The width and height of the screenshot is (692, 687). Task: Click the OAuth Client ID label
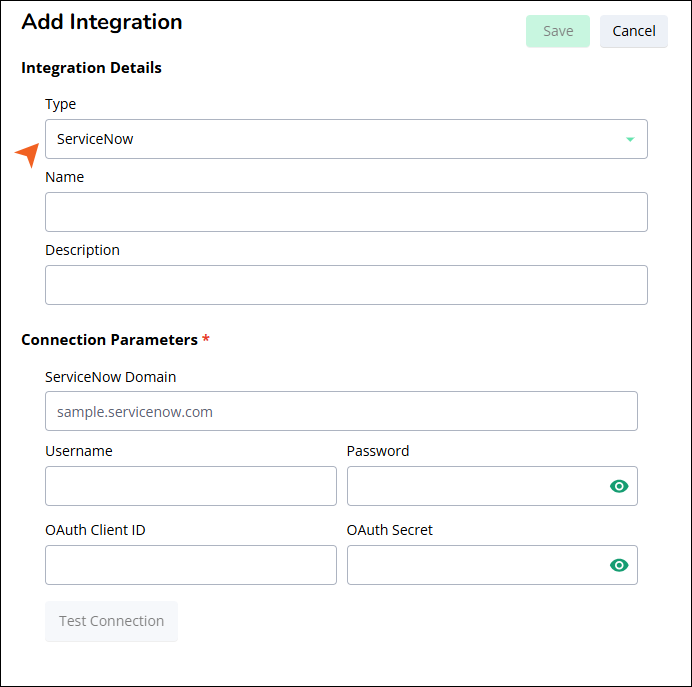(x=95, y=530)
